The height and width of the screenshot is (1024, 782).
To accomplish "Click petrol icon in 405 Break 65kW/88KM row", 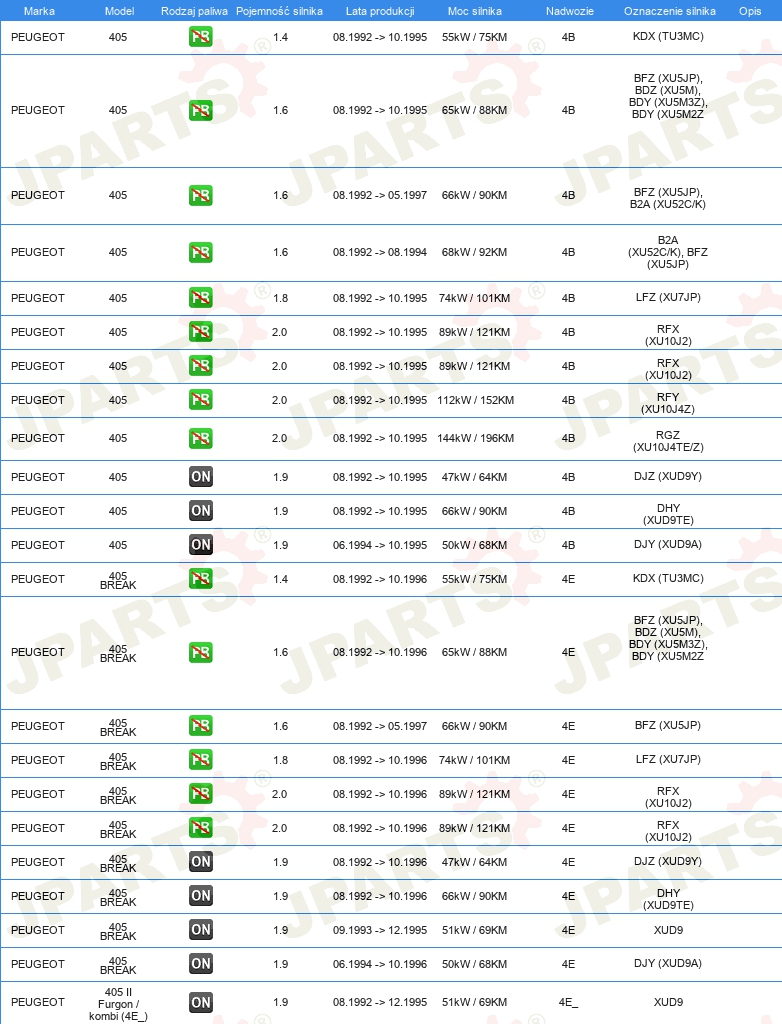I will (201, 652).
